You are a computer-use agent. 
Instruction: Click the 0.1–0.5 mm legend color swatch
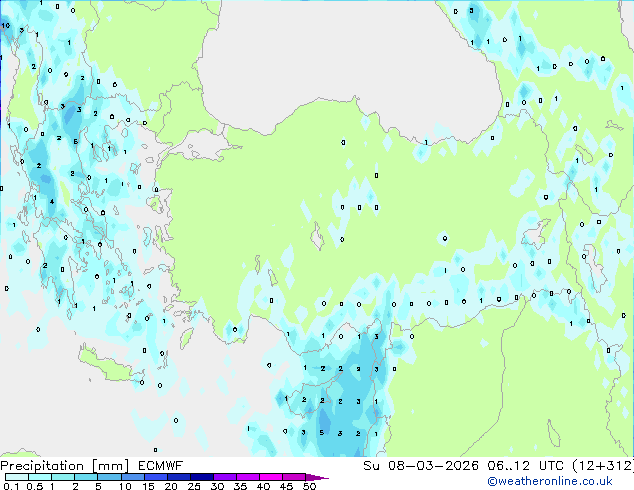point(17,477)
